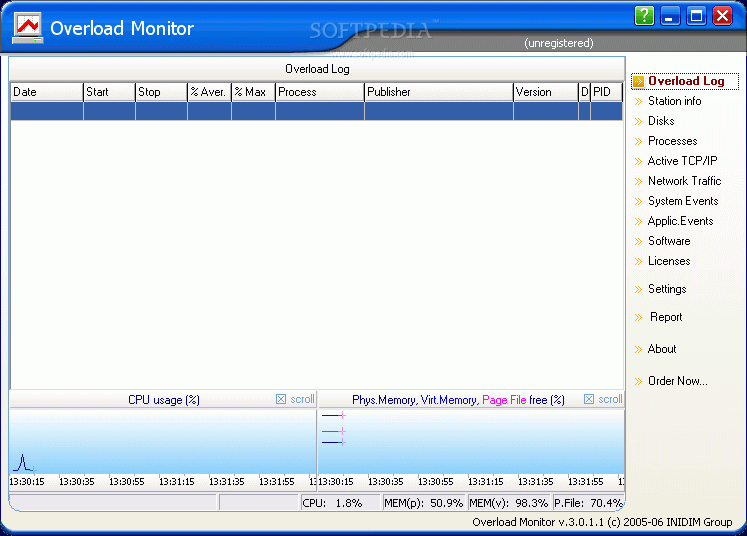The width and height of the screenshot is (747, 536).
Task: Click the CPU usage [%] graph title
Action: 164,400
